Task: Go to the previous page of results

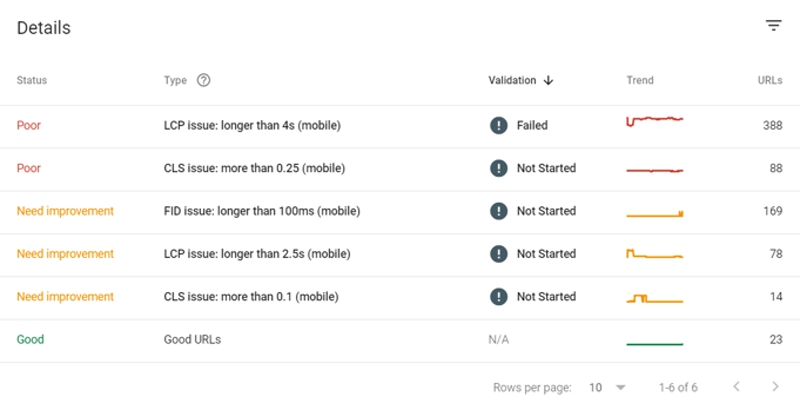Action: click(x=736, y=387)
